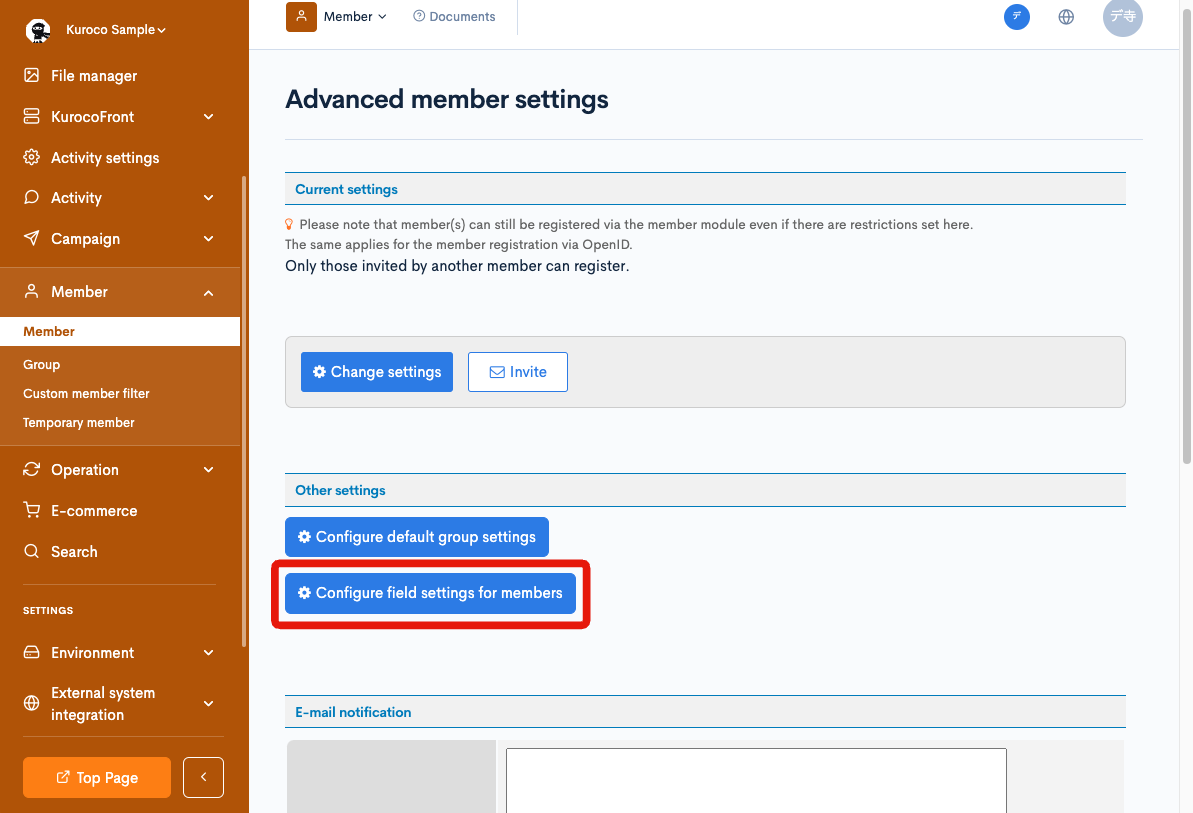
Task: Click the Campaign megaphone icon
Action: pyautogui.click(x=30, y=238)
